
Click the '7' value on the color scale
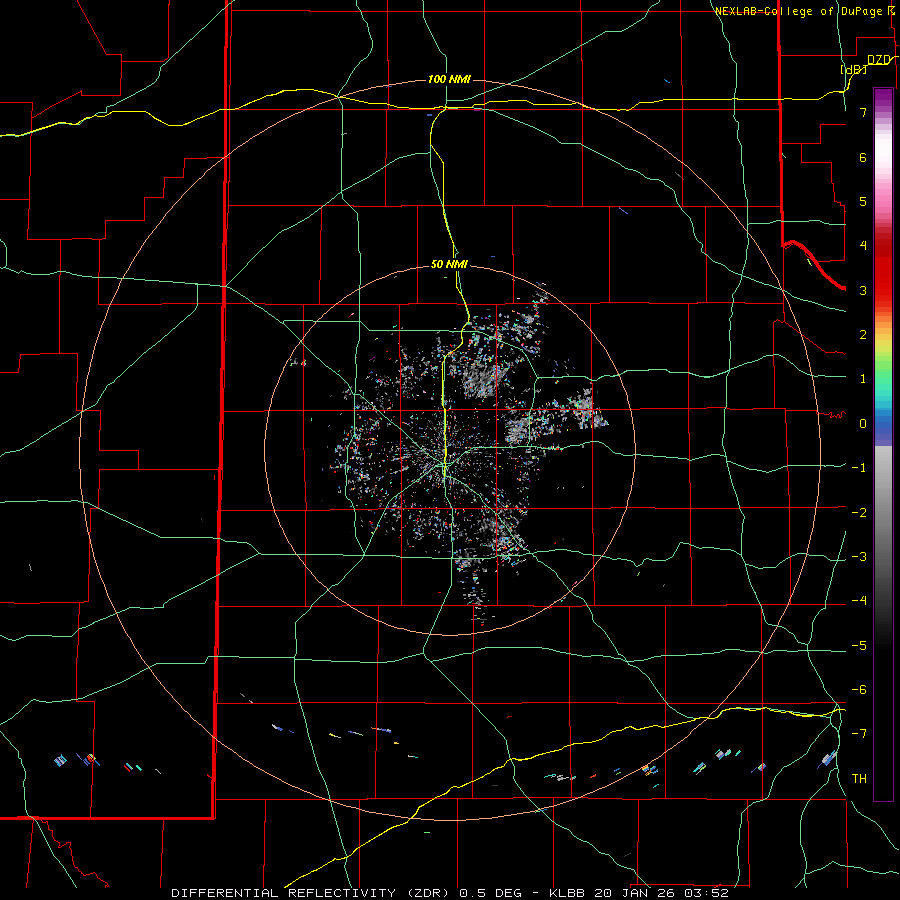[x=863, y=112]
